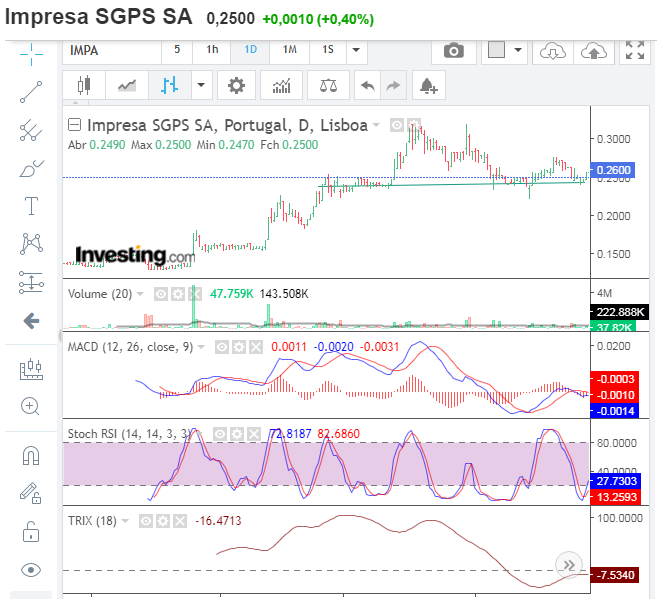Open MACD indicator settings gear
Image resolution: width=662 pixels, height=599 pixels.
tap(239, 347)
